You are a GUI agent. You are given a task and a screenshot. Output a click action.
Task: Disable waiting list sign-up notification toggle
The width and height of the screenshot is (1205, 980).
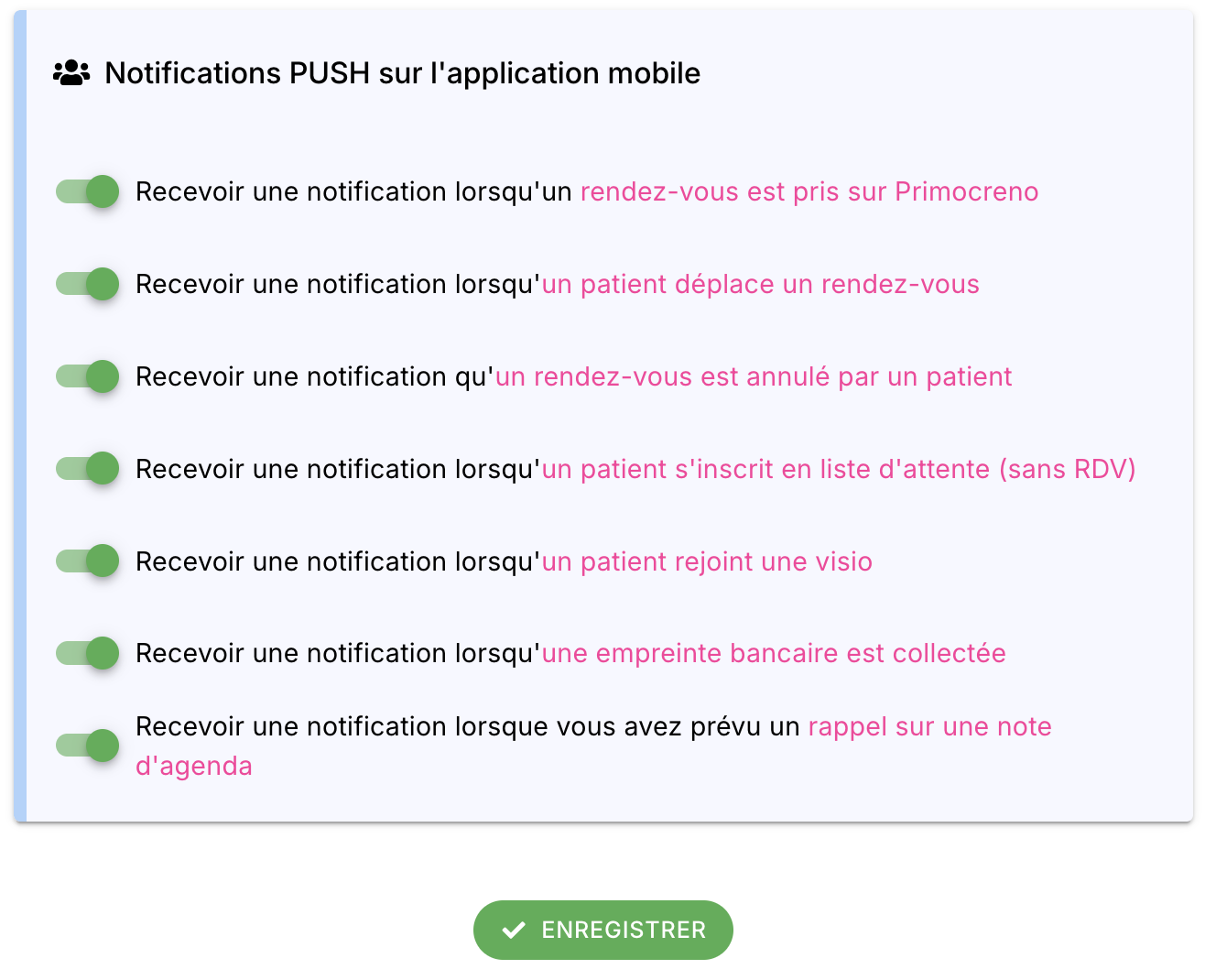tap(88, 469)
